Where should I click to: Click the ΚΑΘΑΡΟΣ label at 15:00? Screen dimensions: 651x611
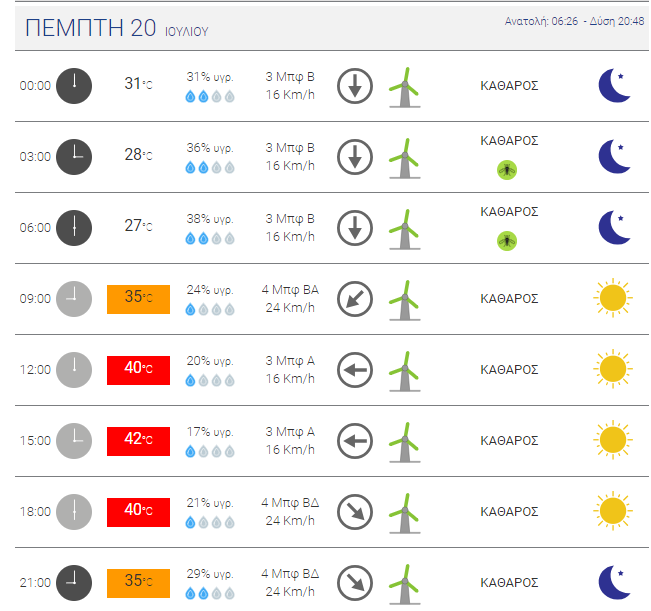click(509, 441)
